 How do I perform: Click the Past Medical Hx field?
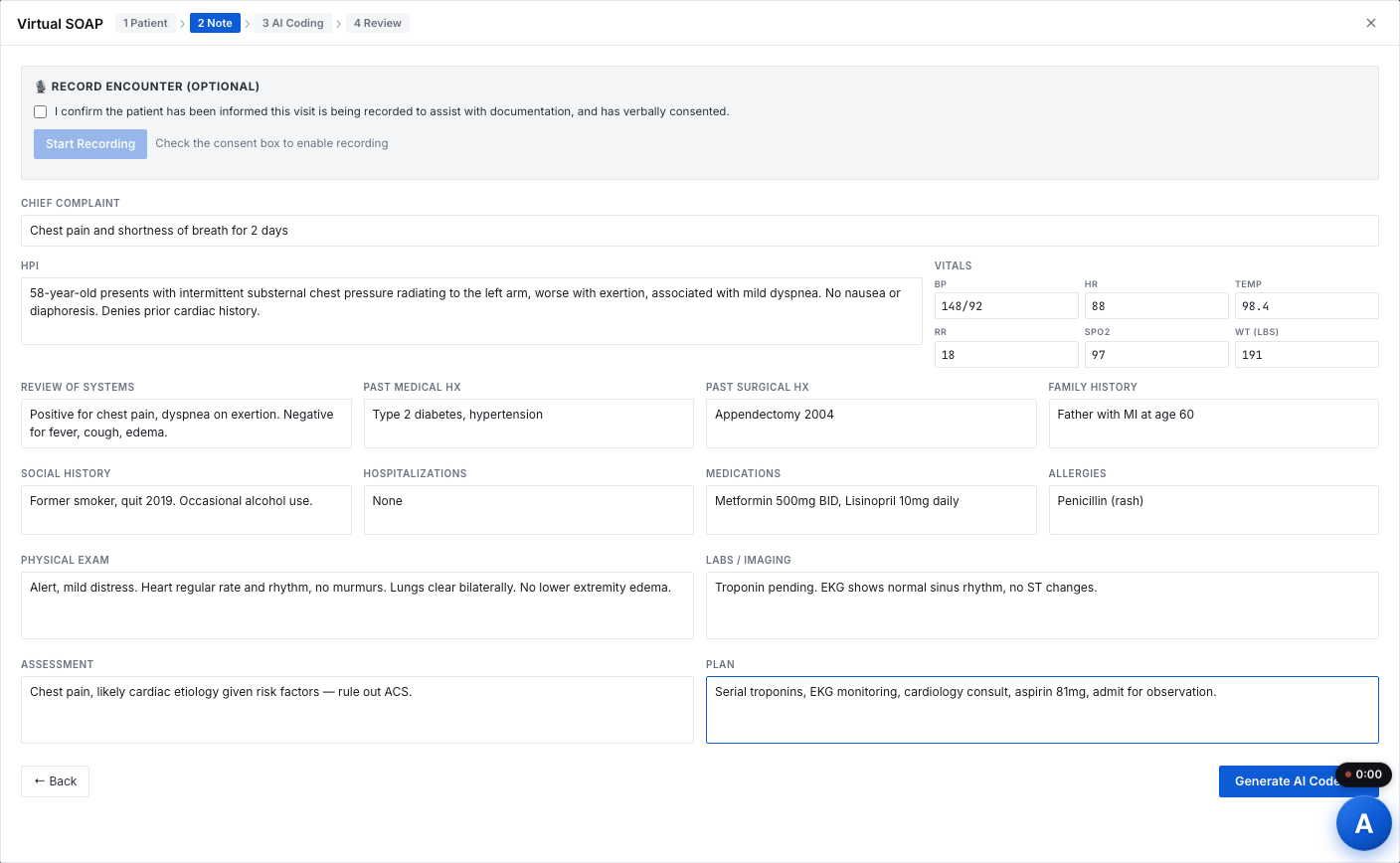(529, 424)
